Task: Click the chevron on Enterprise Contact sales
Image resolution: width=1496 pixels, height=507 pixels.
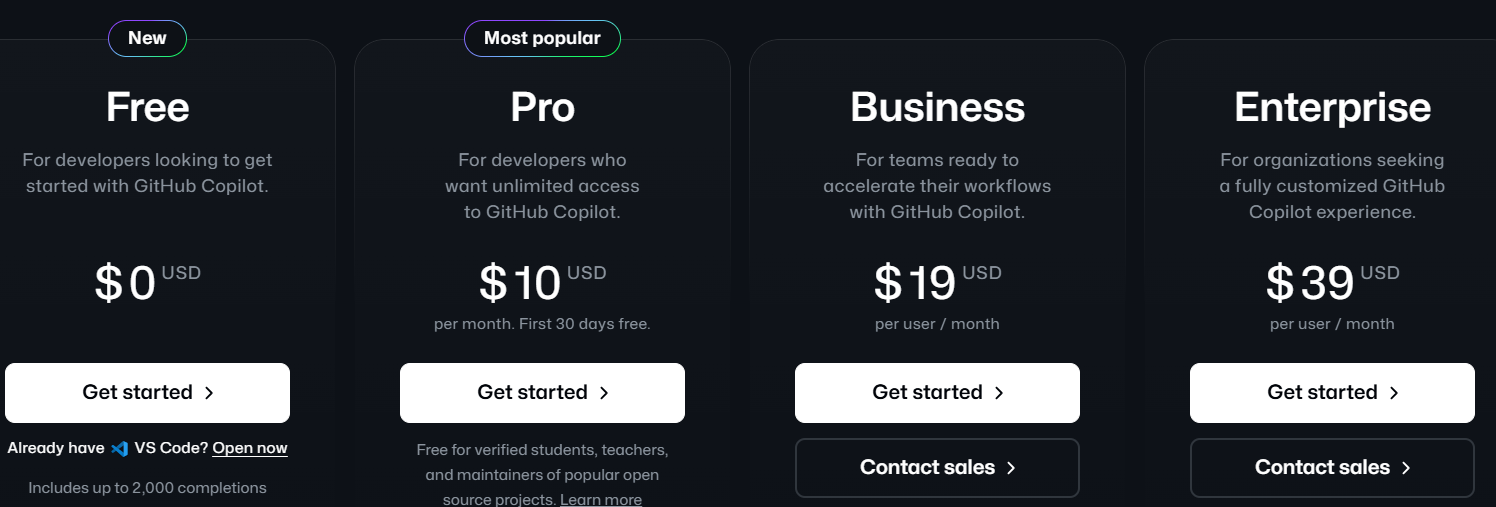Action: click(1406, 468)
